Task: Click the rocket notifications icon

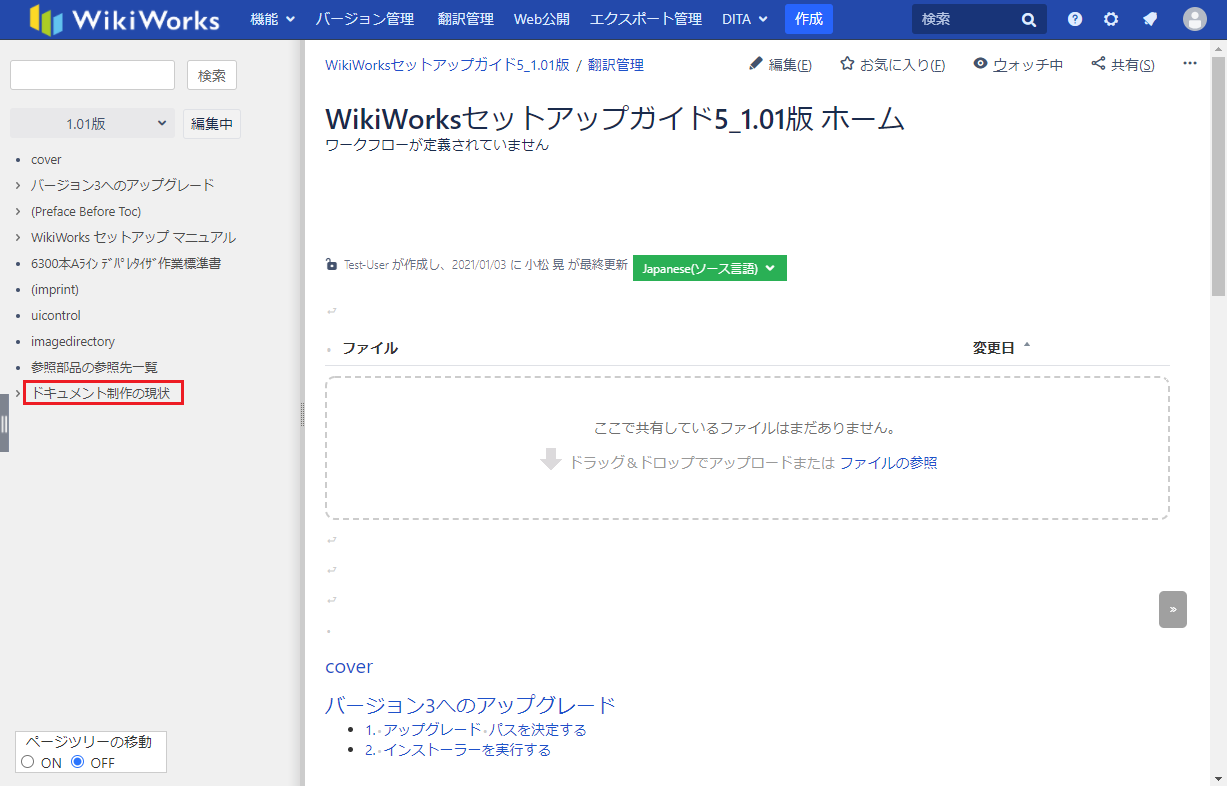Action: click(x=1150, y=19)
